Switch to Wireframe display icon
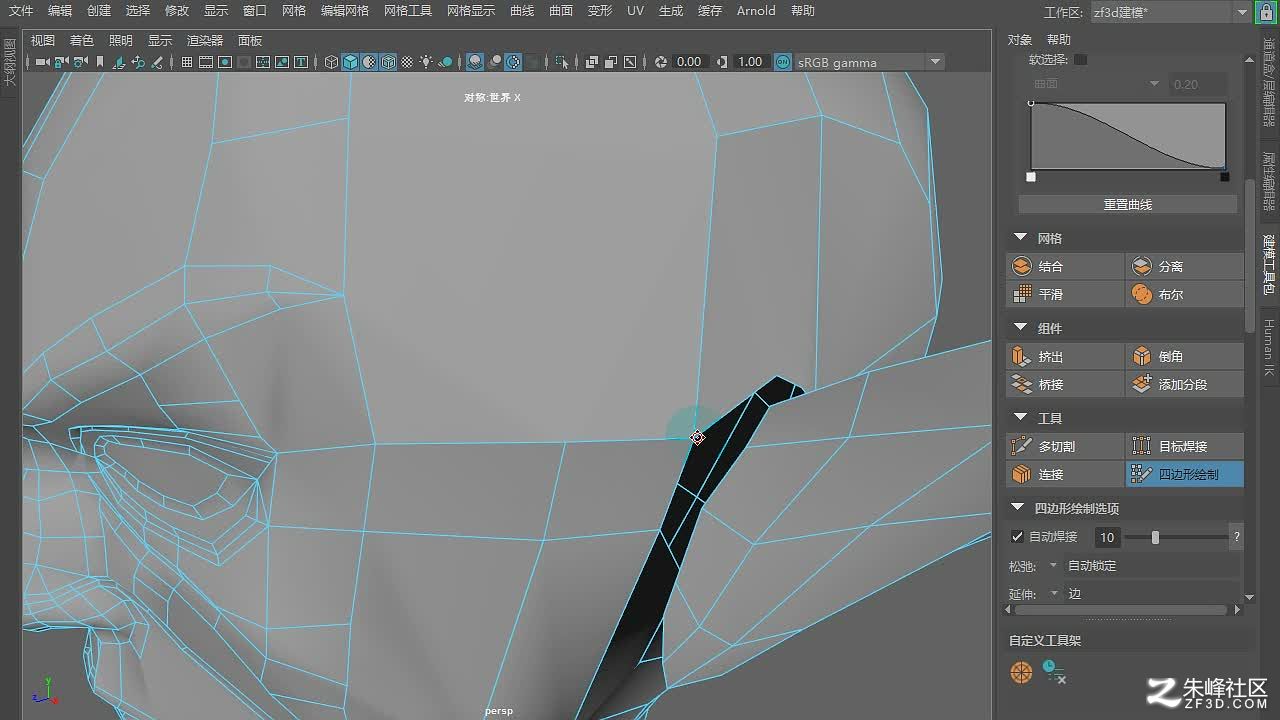This screenshot has height=720, width=1280. 331,62
